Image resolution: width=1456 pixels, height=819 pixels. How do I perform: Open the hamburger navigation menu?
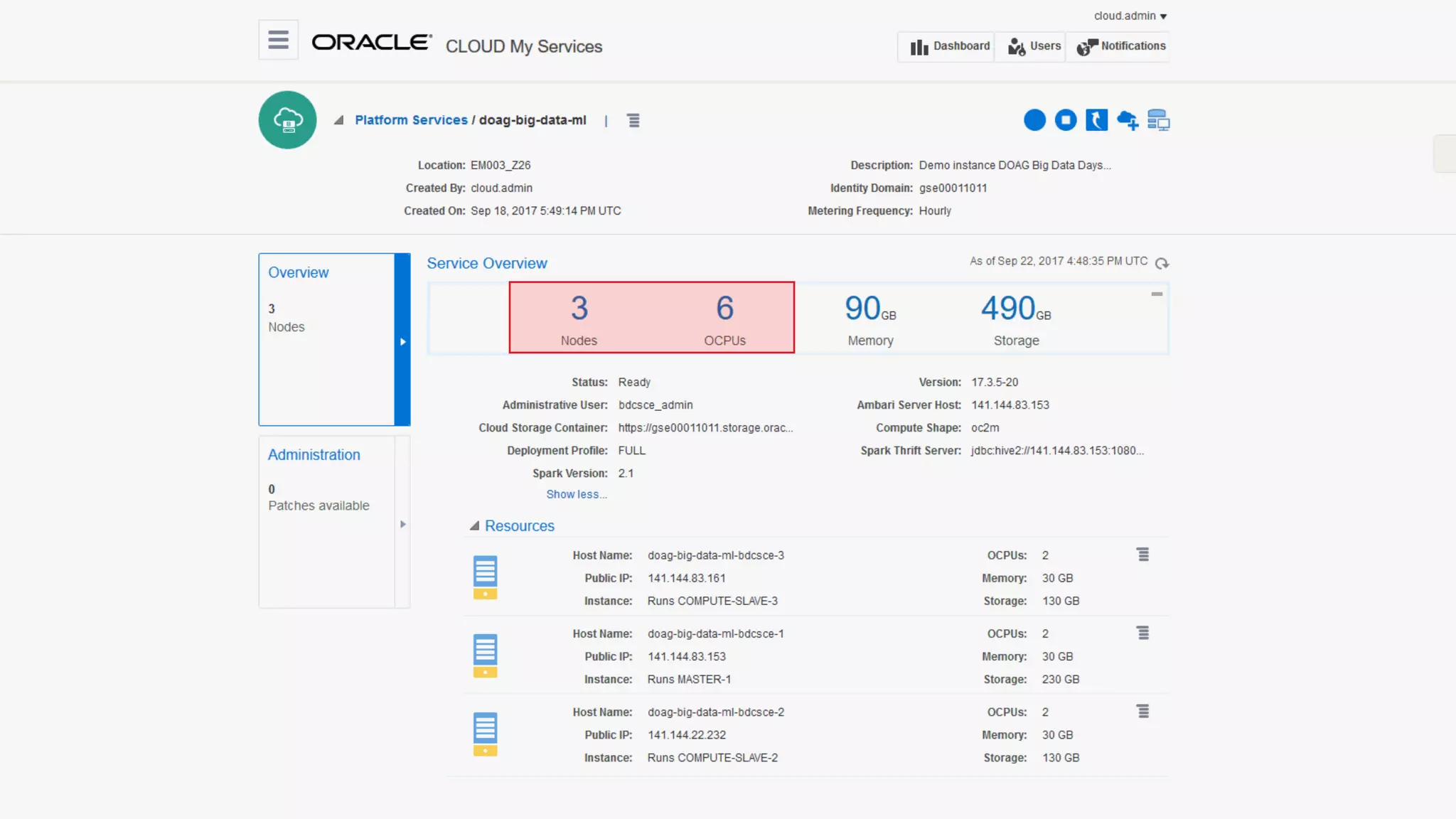tap(278, 40)
